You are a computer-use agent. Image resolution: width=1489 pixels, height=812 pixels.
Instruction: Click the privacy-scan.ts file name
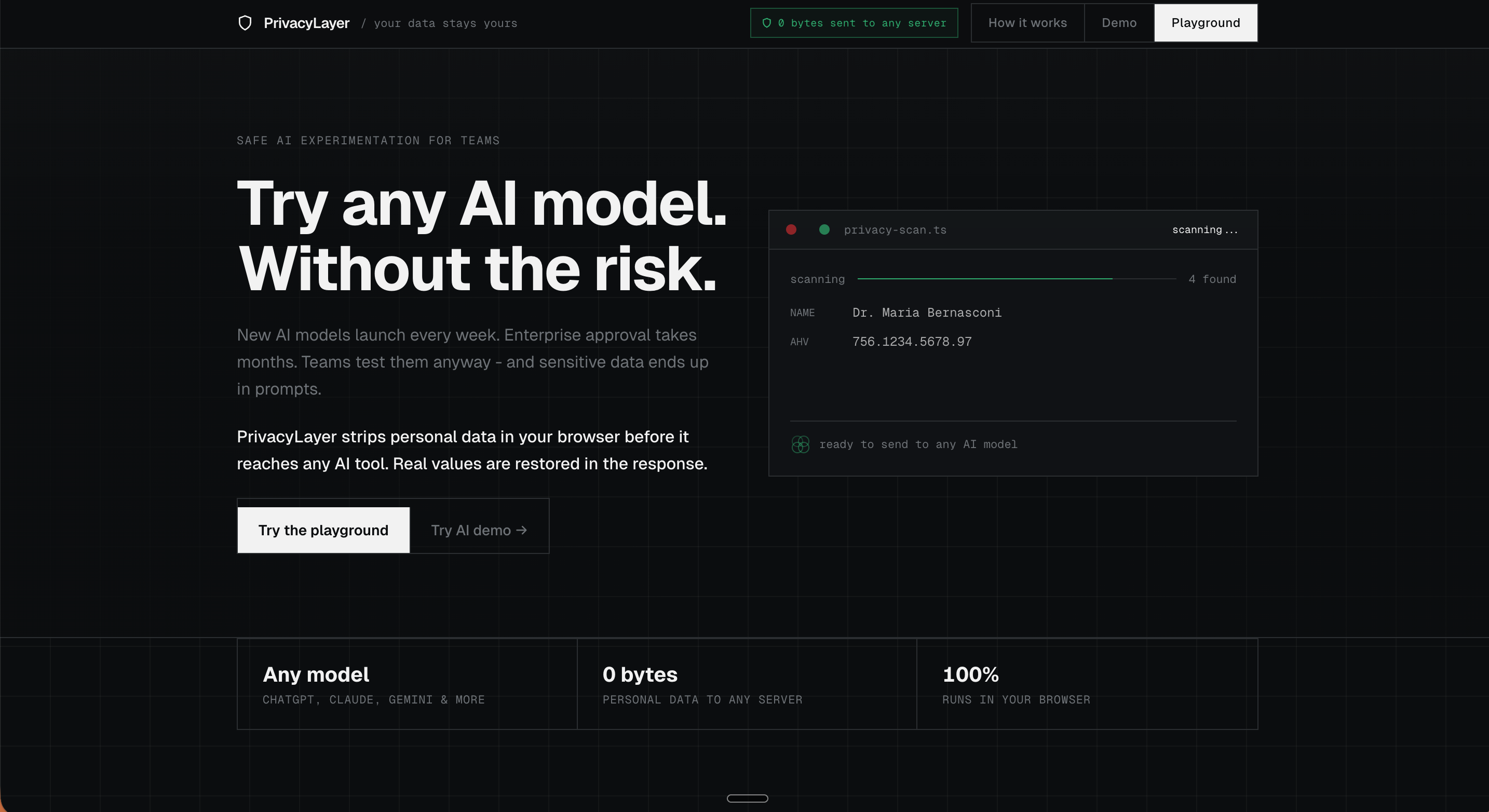click(895, 230)
